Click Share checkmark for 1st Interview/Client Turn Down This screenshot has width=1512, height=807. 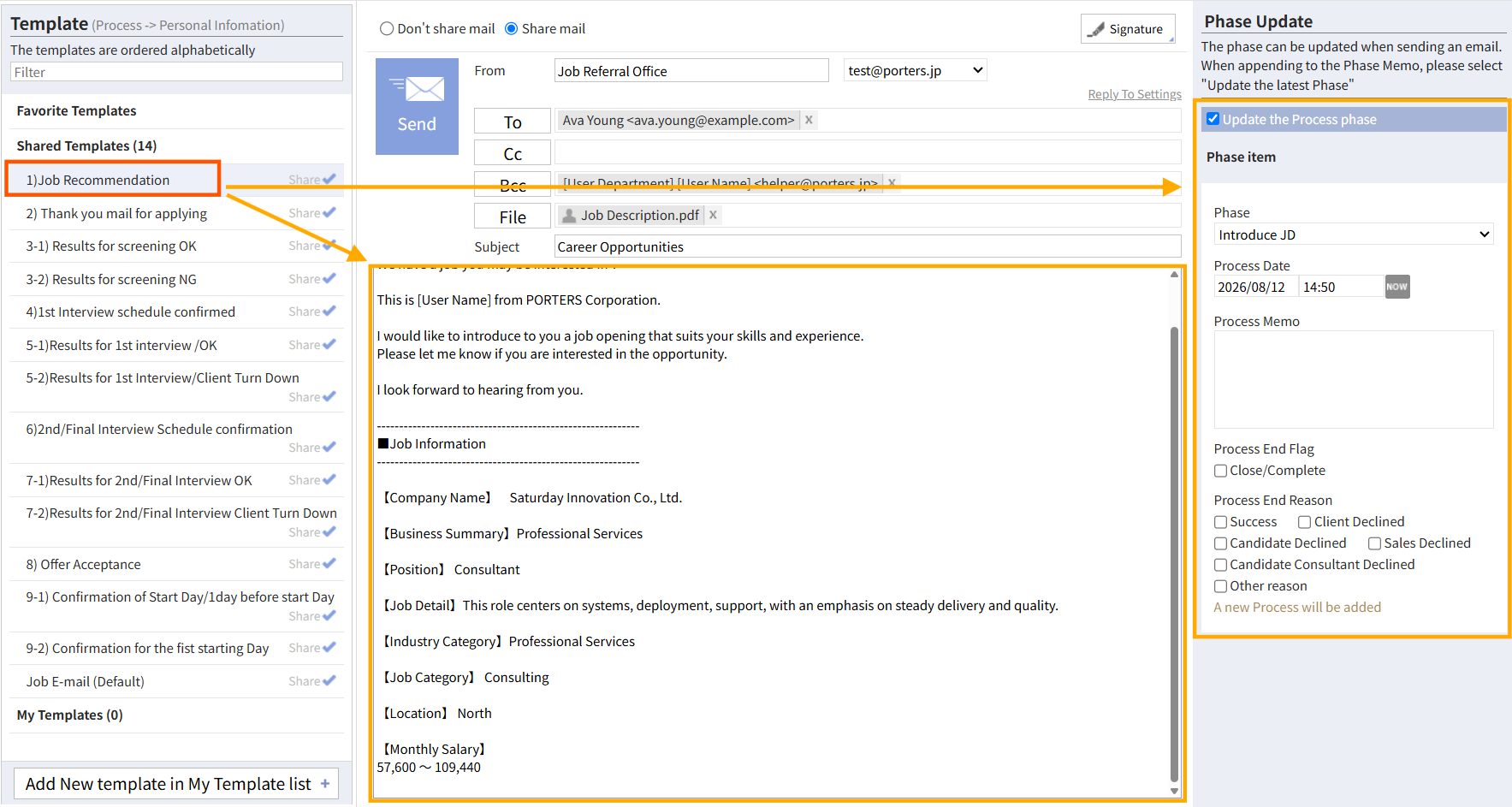point(329,396)
